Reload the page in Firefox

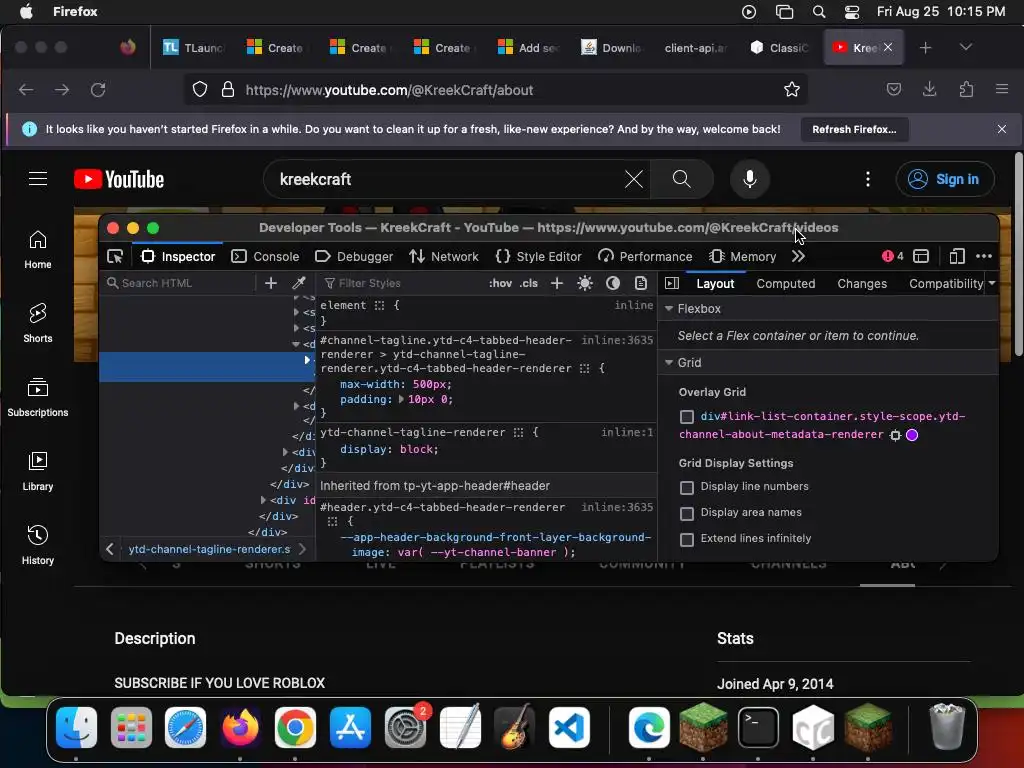98,90
